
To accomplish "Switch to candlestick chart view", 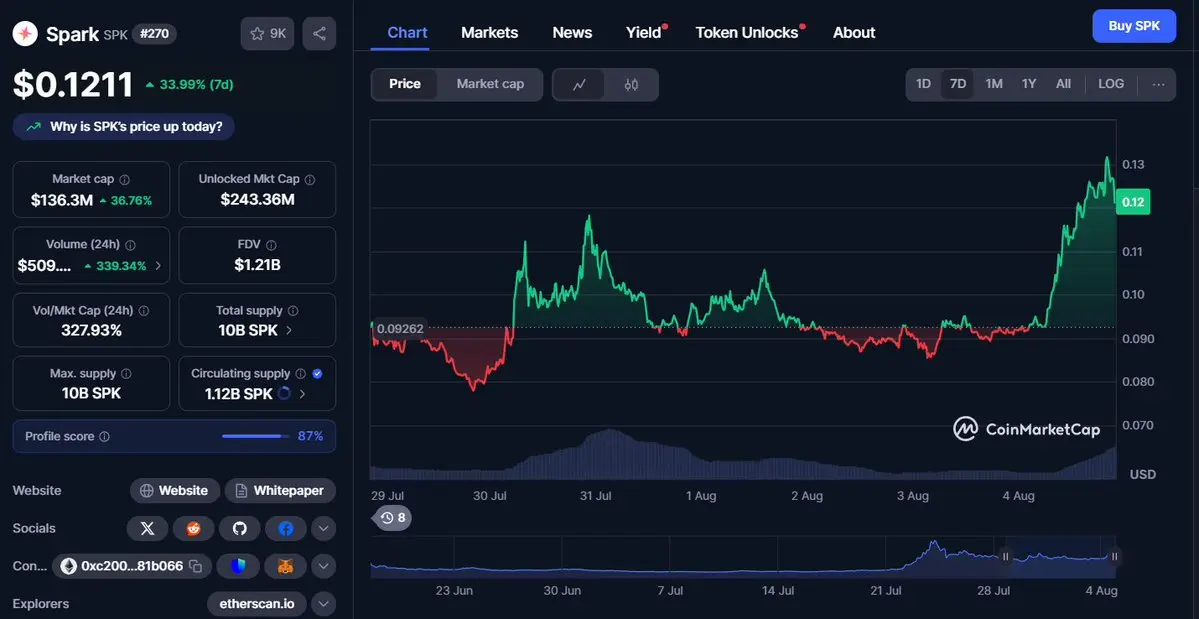I will 631,85.
